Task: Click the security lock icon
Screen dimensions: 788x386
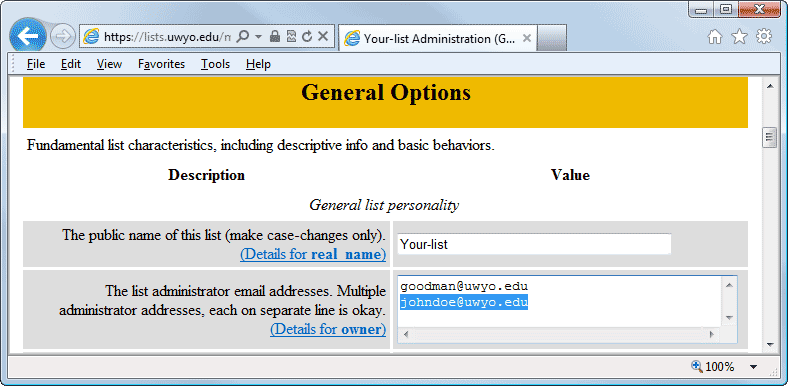Action: tap(274, 36)
